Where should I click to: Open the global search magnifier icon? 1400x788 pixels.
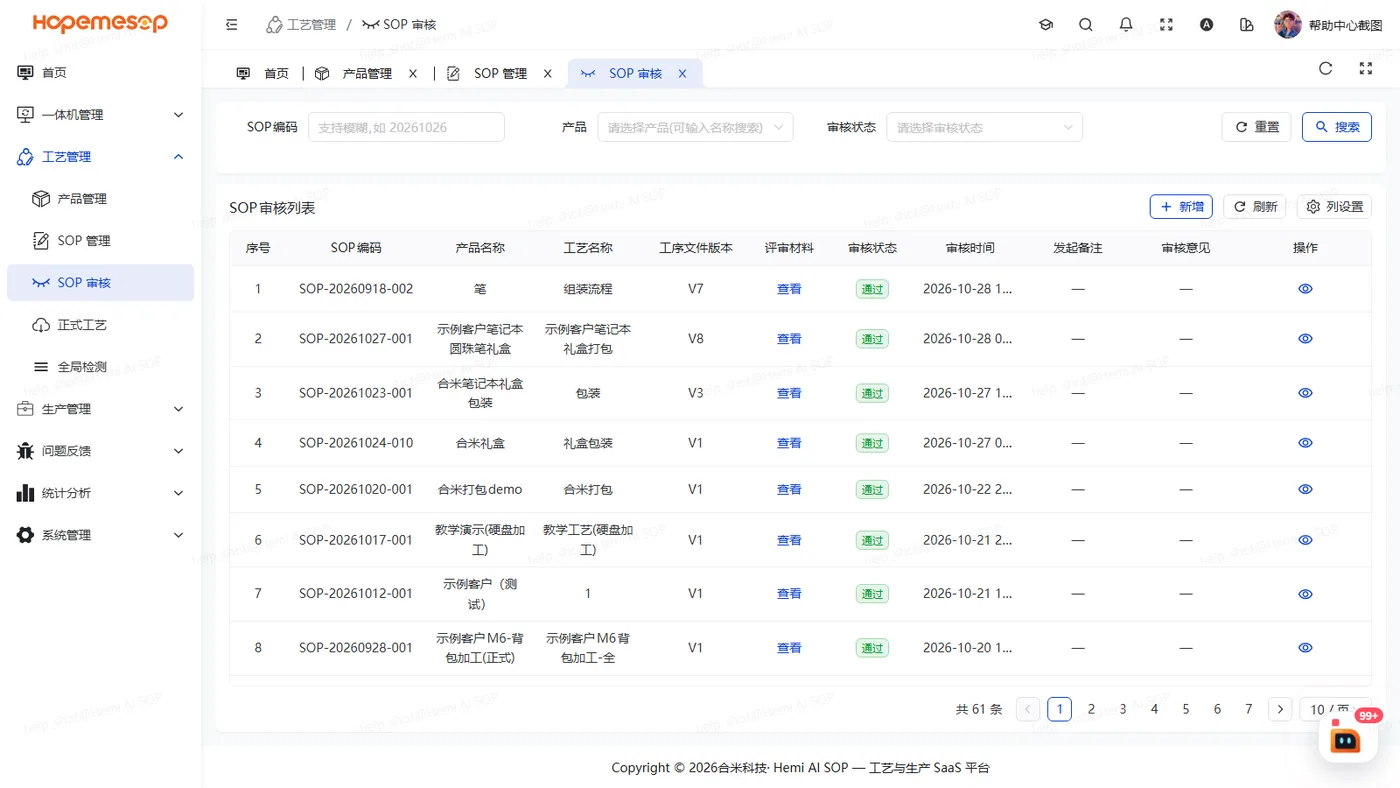1086,25
